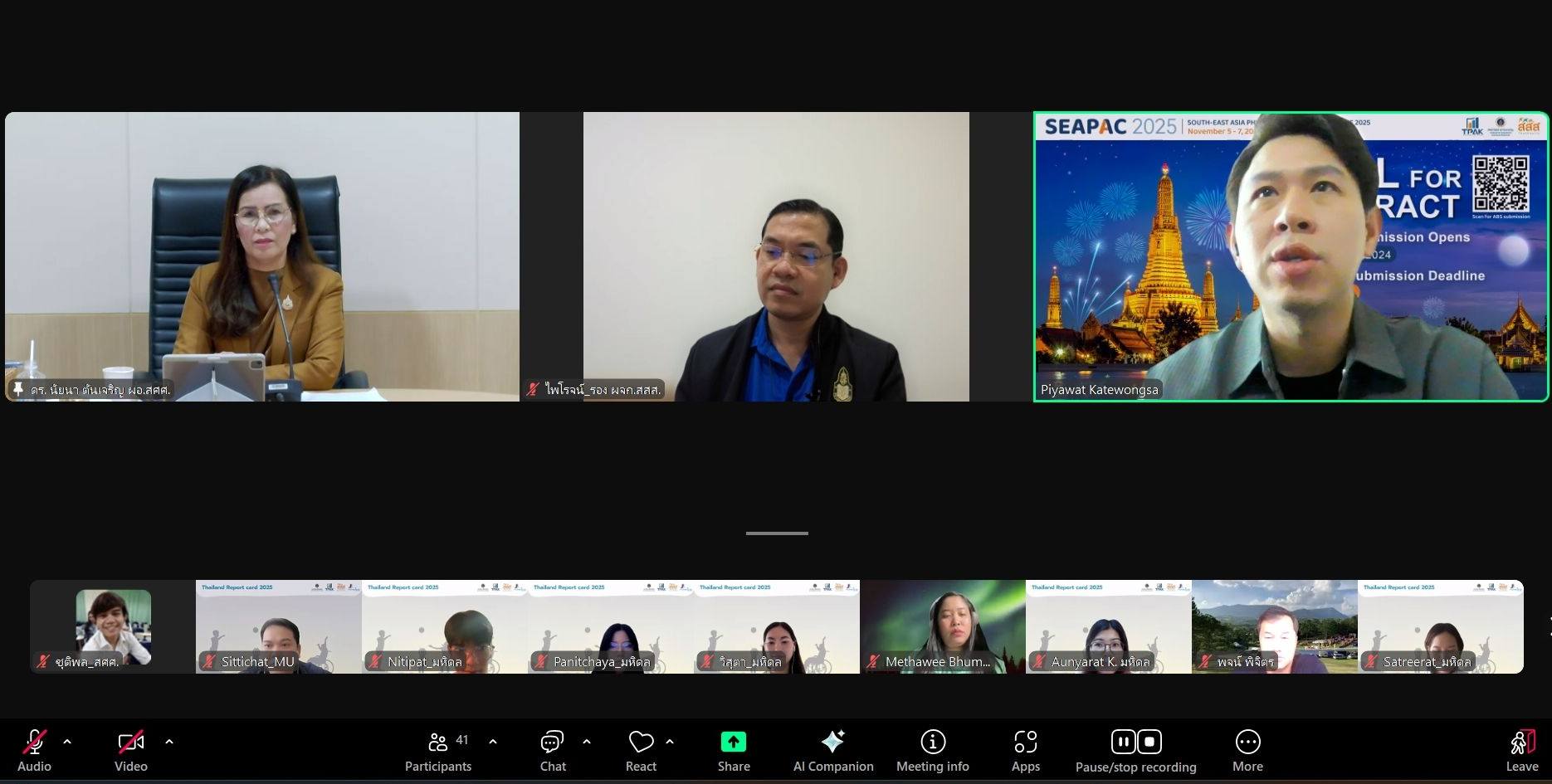Image resolution: width=1552 pixels, height=784 pixels.
Task: Open the Participants panel
Action: (x=437, y=751)
